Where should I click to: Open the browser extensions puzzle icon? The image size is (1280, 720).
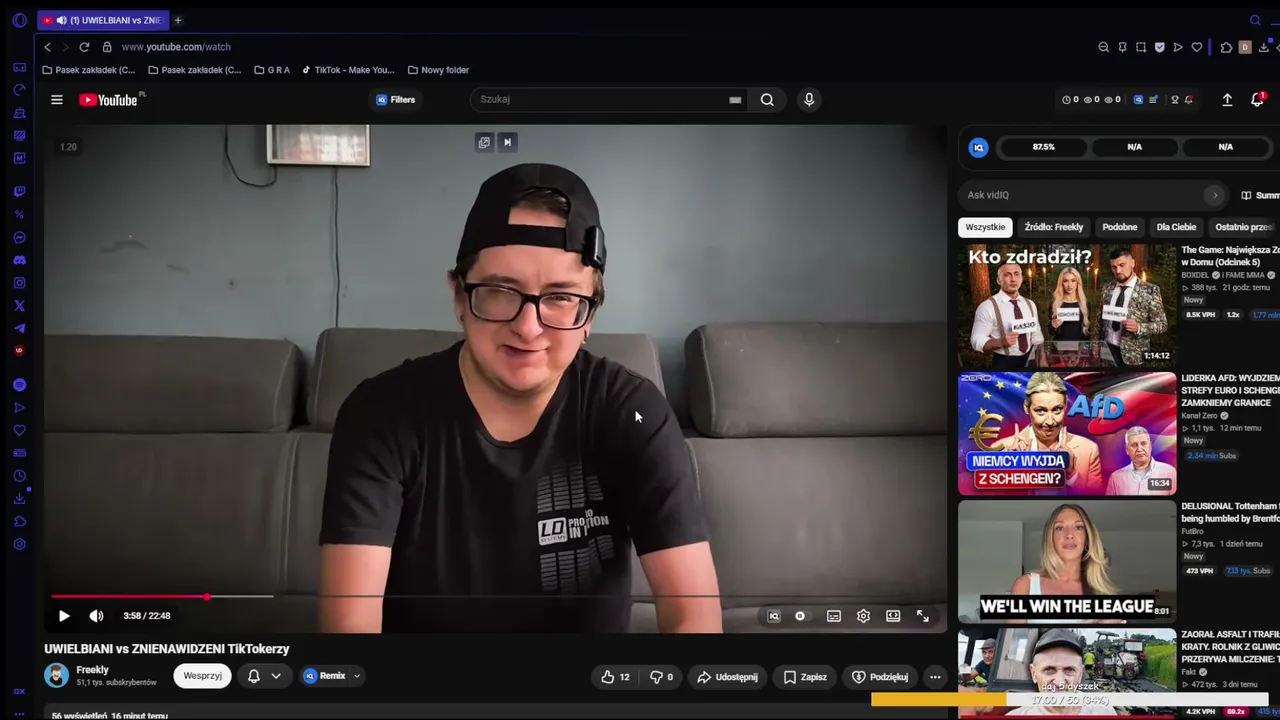(1226, 47)
